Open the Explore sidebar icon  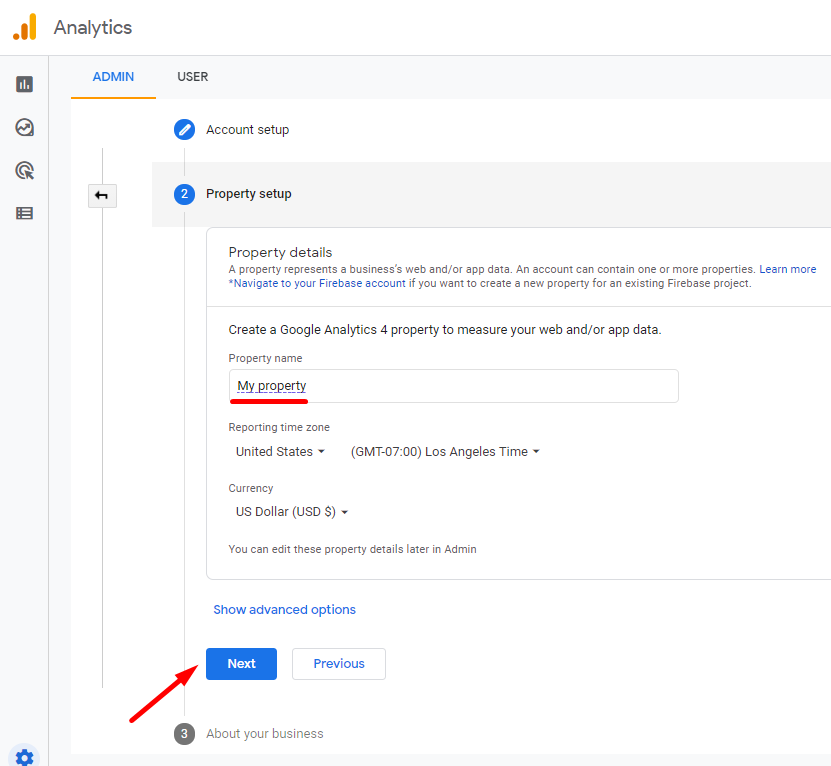(24, 127)
